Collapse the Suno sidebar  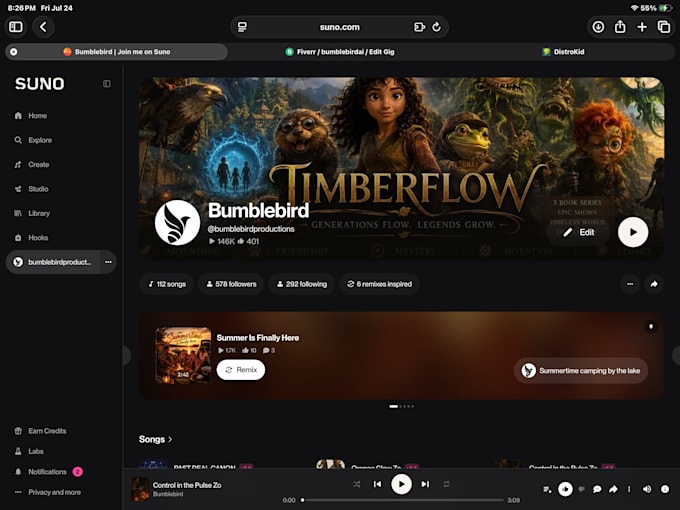107,84
